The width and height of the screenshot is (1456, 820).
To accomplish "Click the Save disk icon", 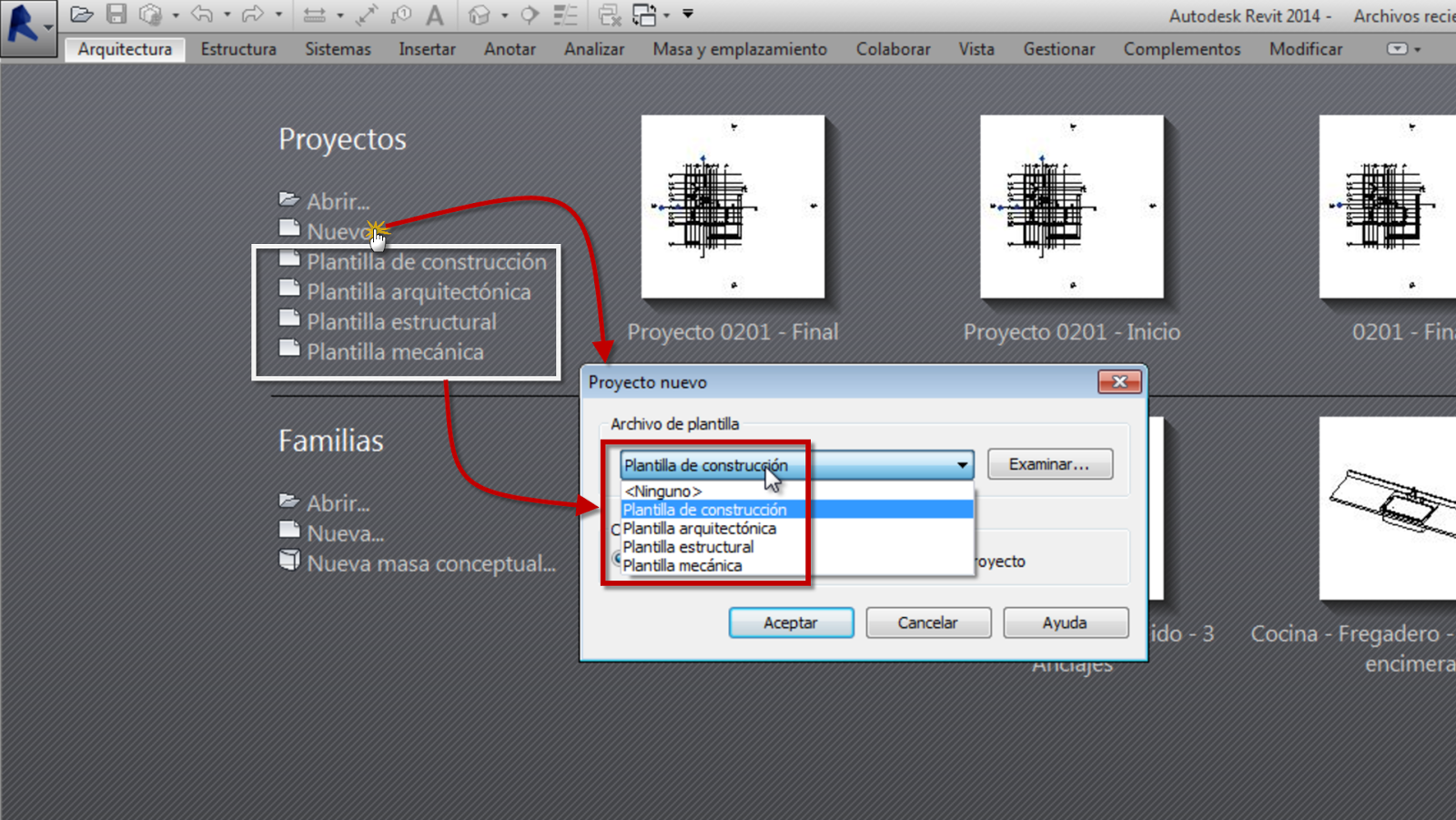I will 116,15.
